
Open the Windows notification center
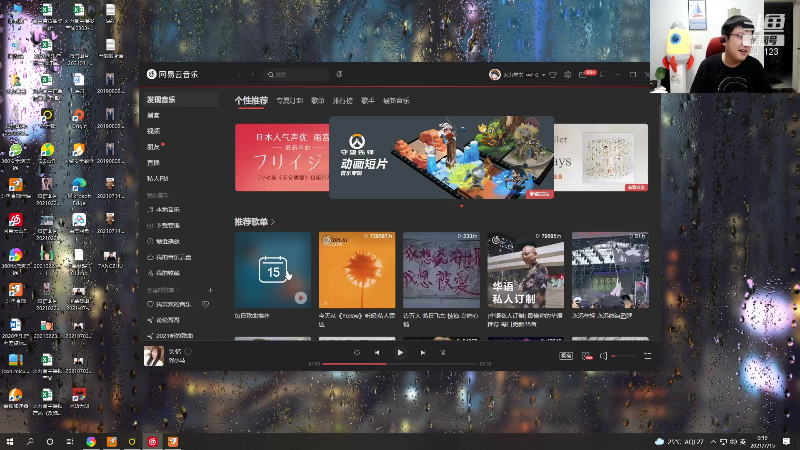point(786,441)
